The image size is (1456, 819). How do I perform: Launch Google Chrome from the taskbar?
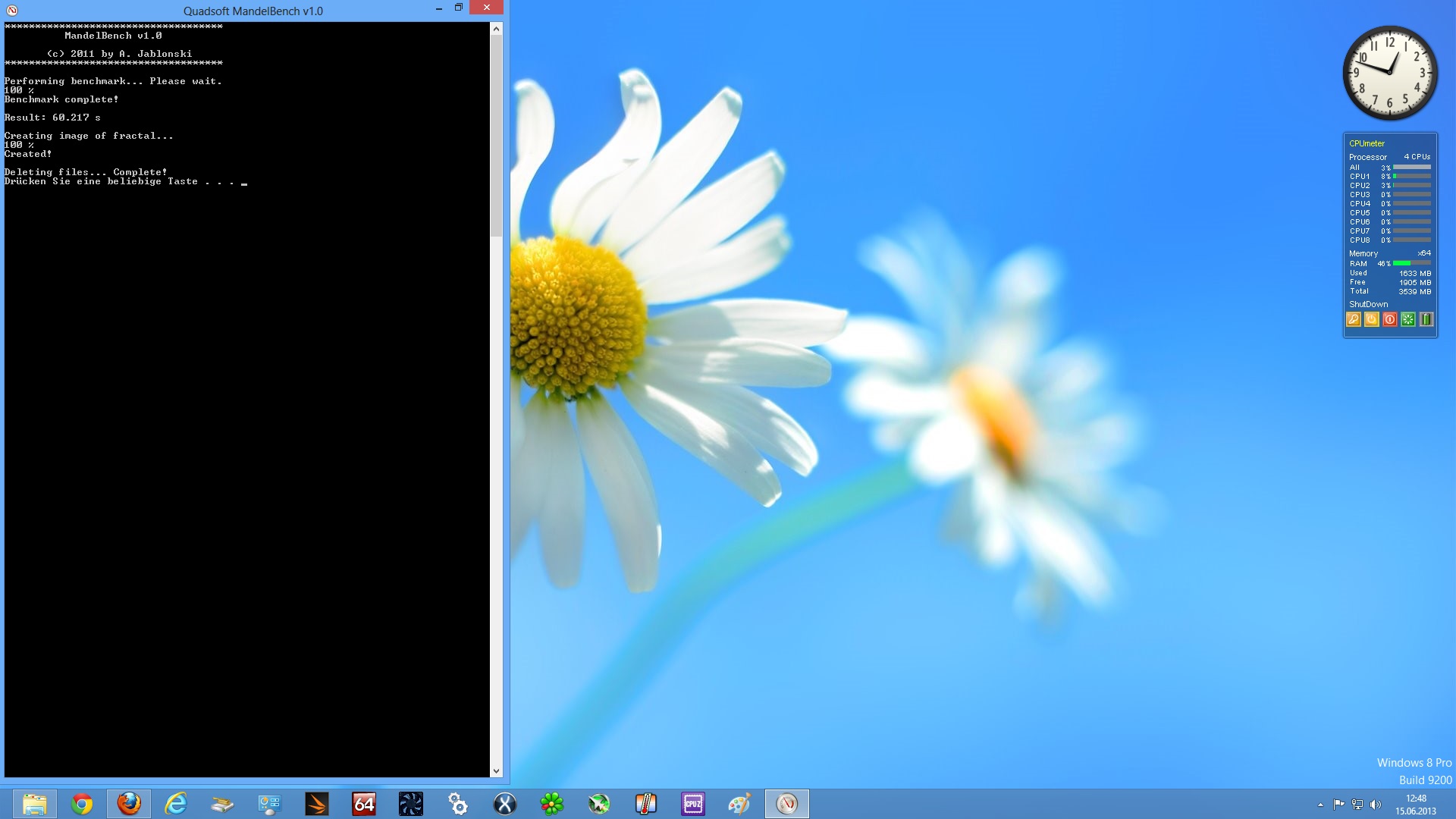click(82, 804)
